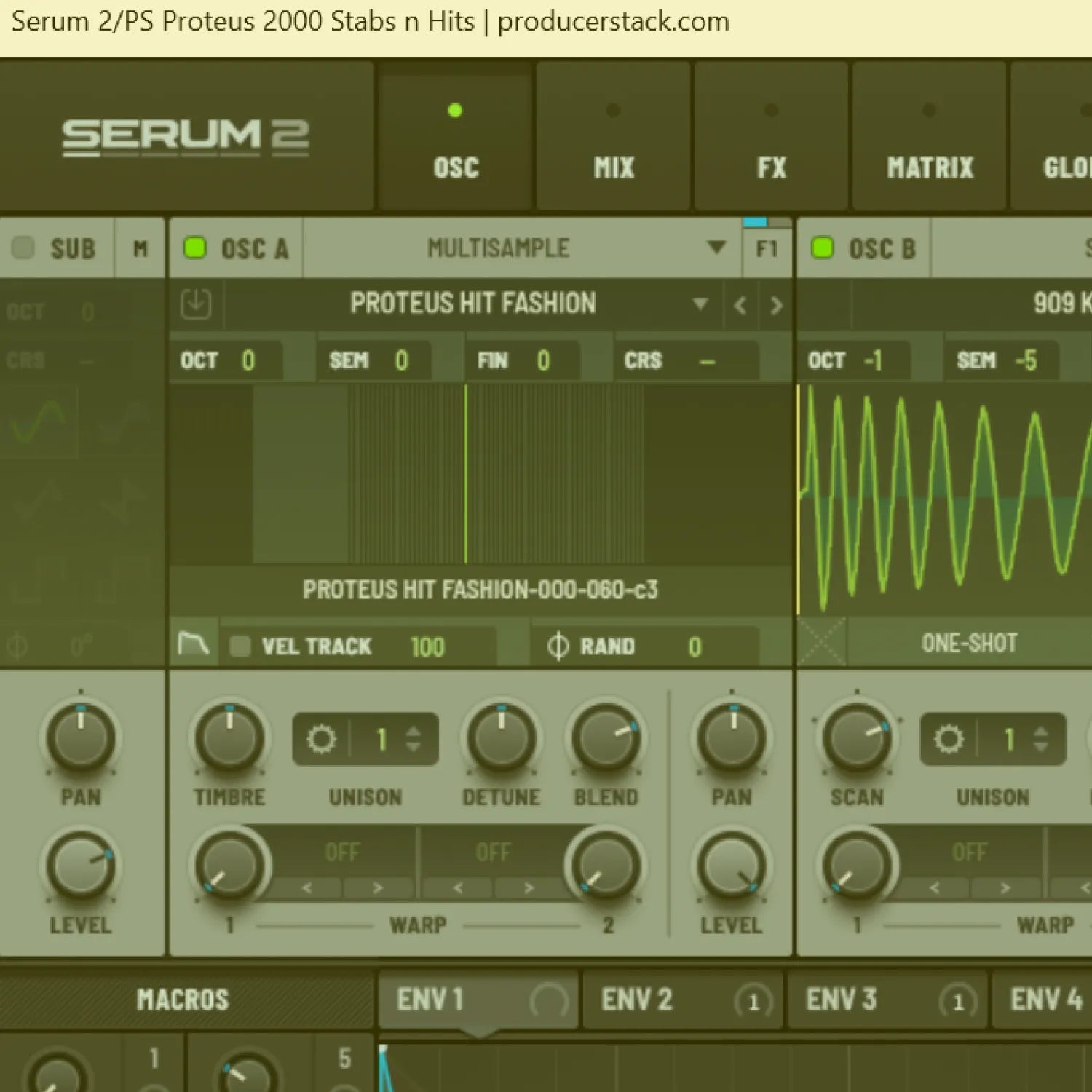The width and height of the screenshot is (1092, 1092).
Task: Select the previous OSC A preset arrow
Action: point(740,305)
